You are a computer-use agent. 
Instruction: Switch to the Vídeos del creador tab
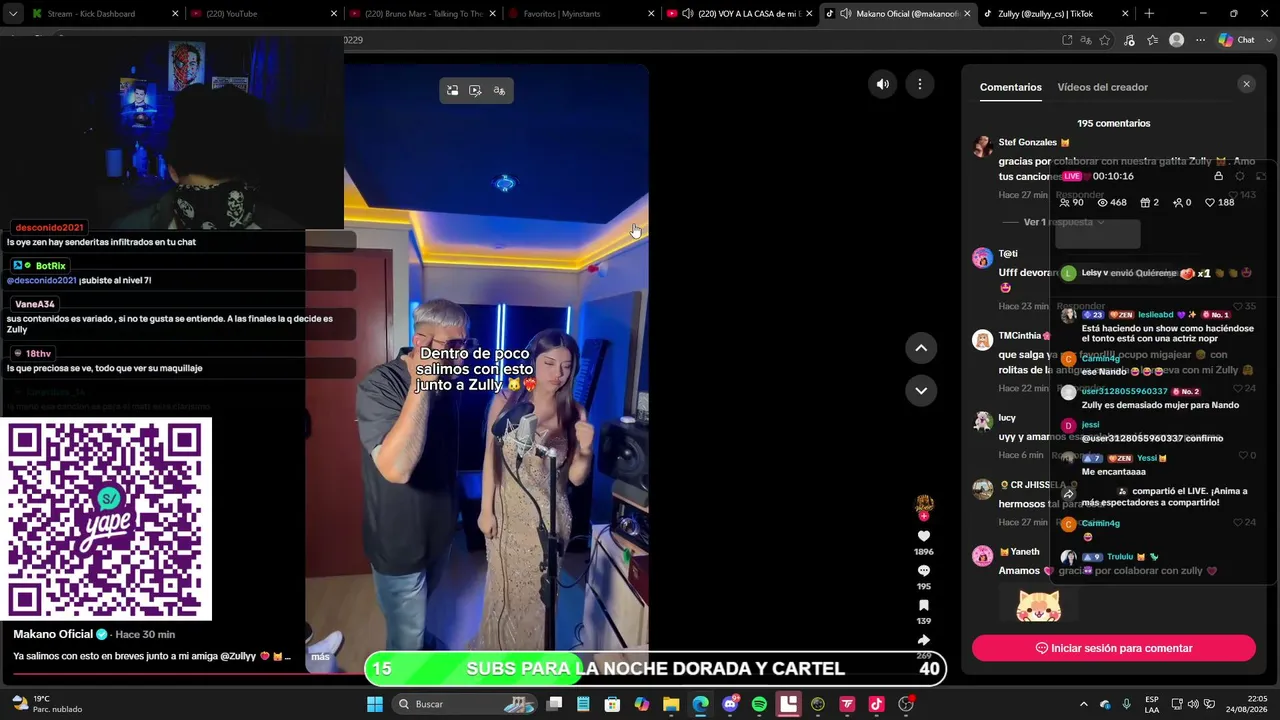[x=1102, y=87]
